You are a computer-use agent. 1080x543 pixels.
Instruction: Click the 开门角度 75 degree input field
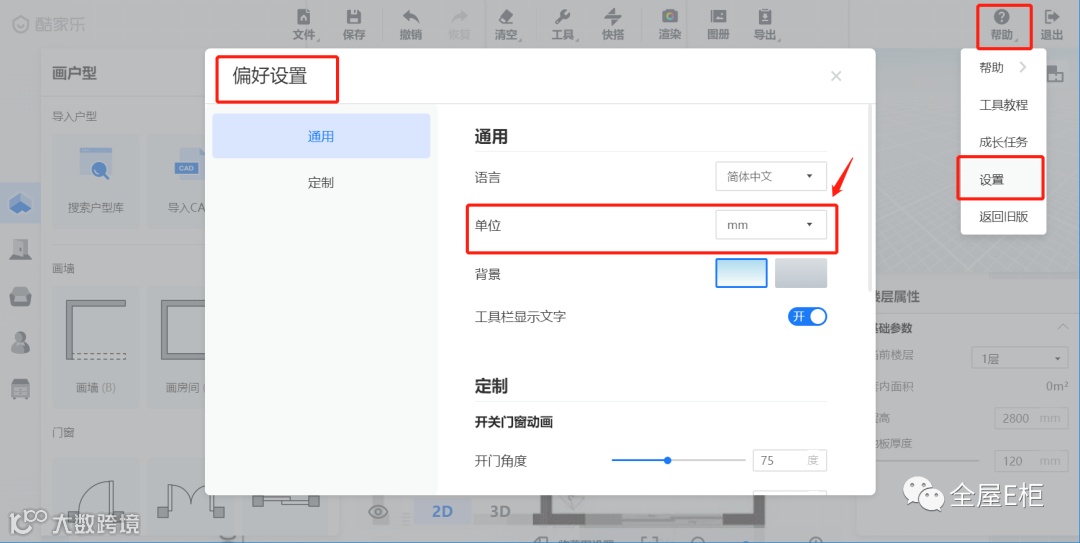coord(789,460)
